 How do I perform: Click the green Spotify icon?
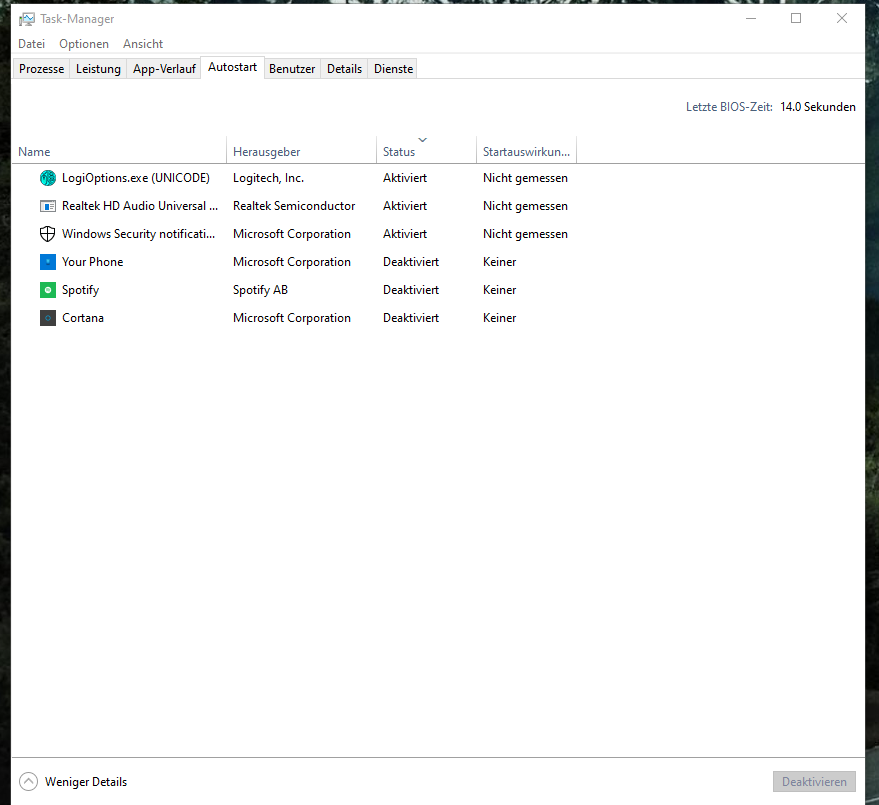point(48,290)
